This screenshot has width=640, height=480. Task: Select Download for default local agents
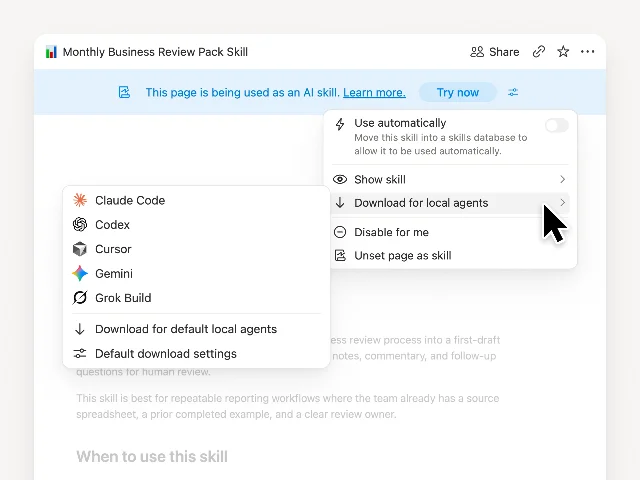(196, 329)
